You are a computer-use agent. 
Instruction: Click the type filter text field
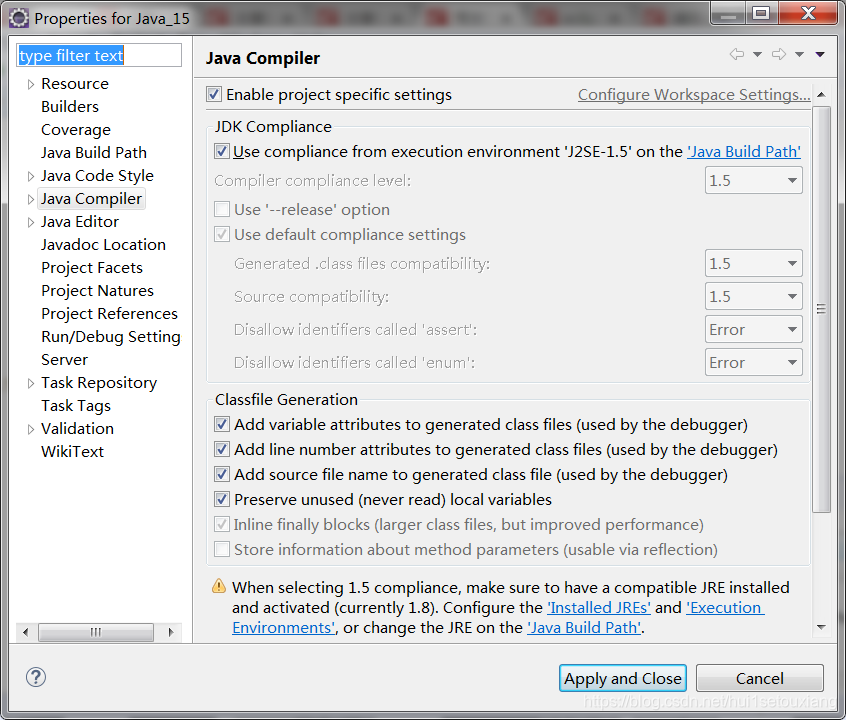pos(99,55)
